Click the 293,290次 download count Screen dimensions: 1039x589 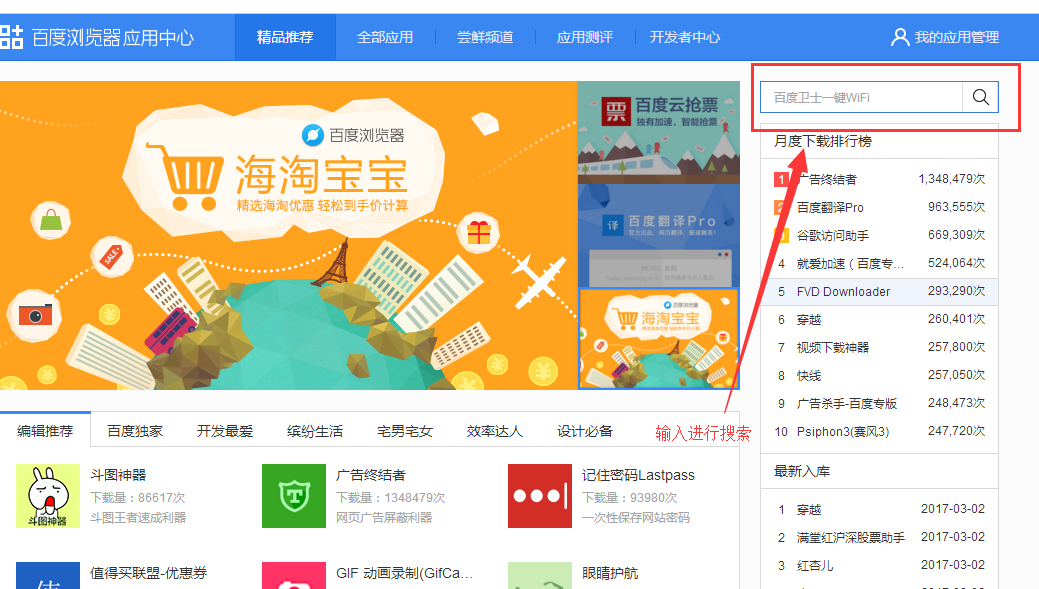[957, 291]
